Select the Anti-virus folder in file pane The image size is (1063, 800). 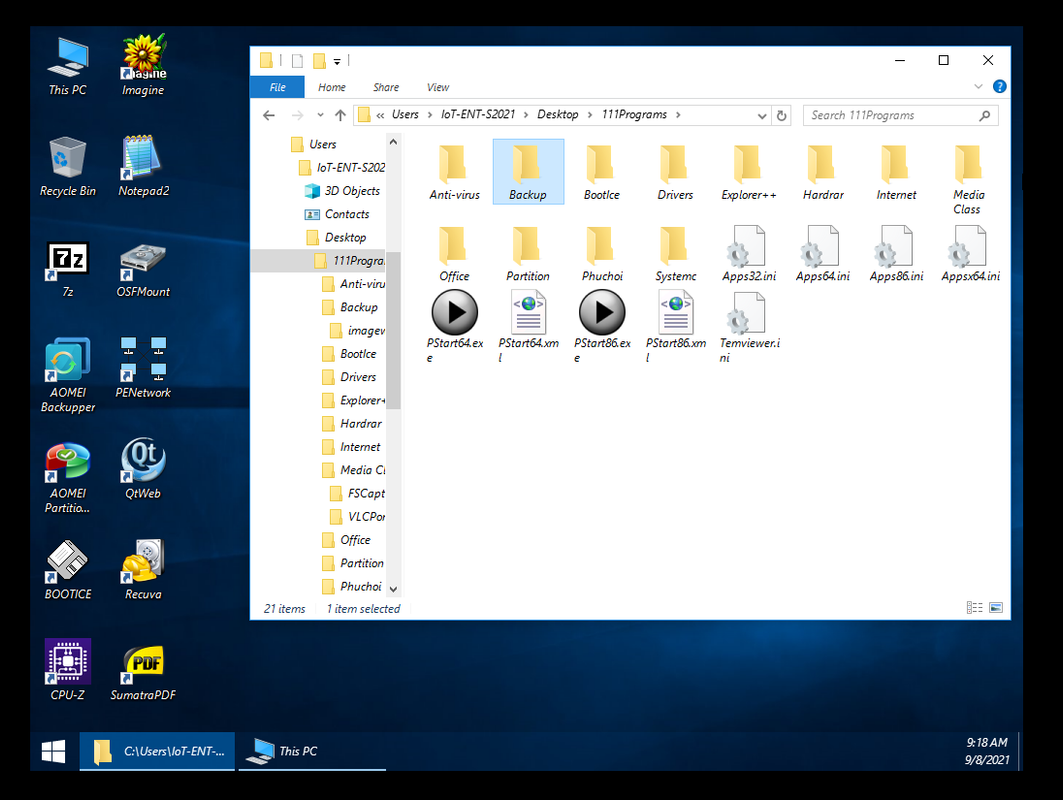454,173
